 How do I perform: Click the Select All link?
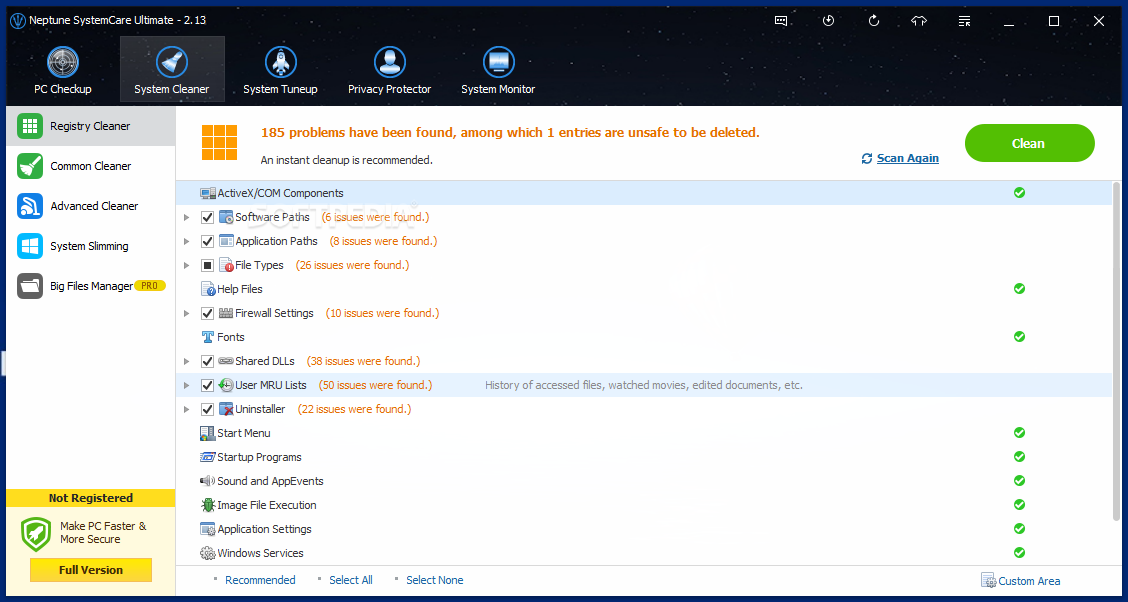(x=351, y=580)
